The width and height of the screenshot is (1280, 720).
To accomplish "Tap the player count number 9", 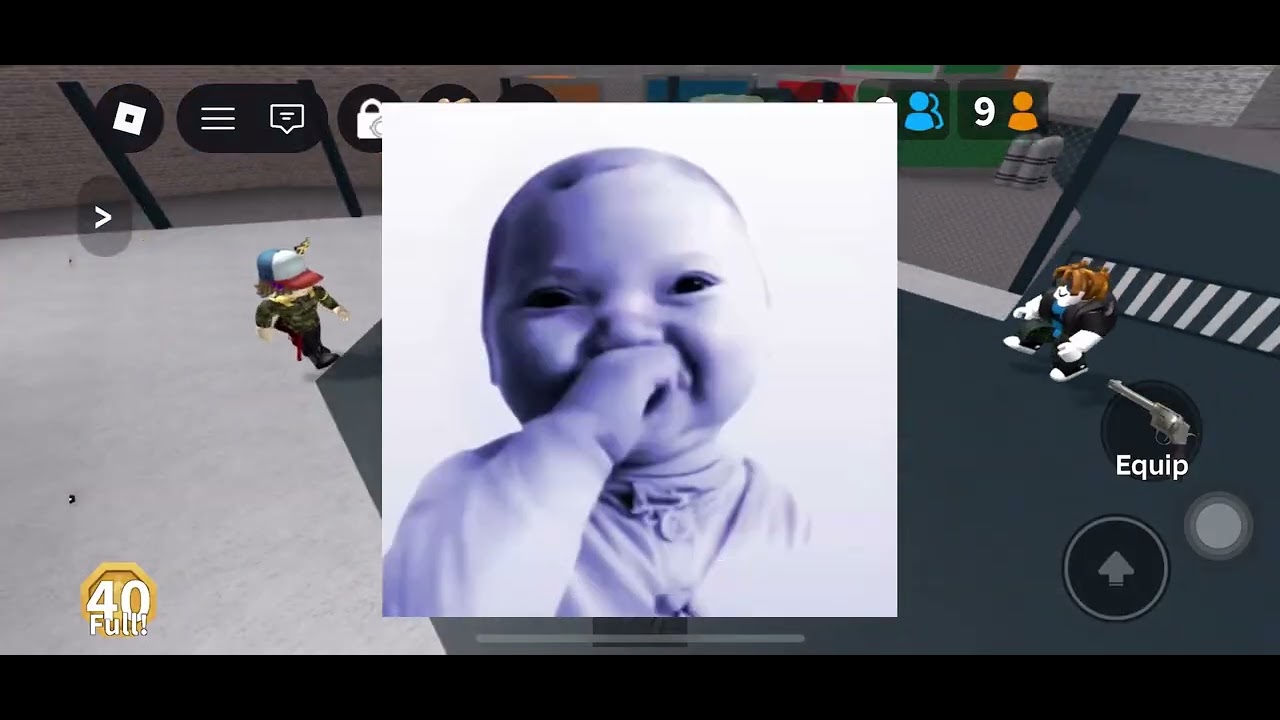I will pos(984,113).
